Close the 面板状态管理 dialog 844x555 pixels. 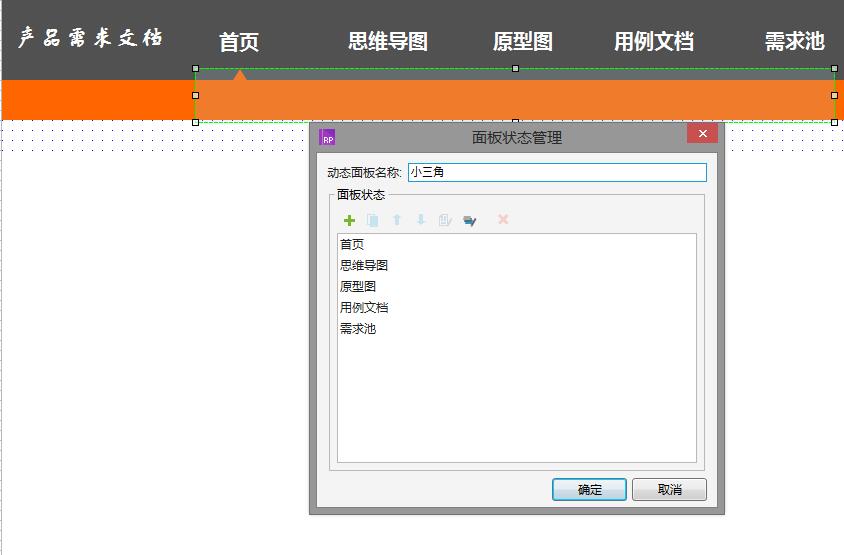(x=702, y=134)
